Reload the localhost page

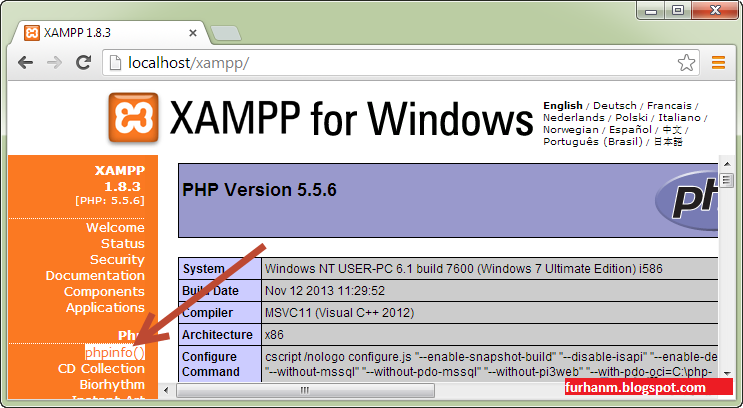84,62
